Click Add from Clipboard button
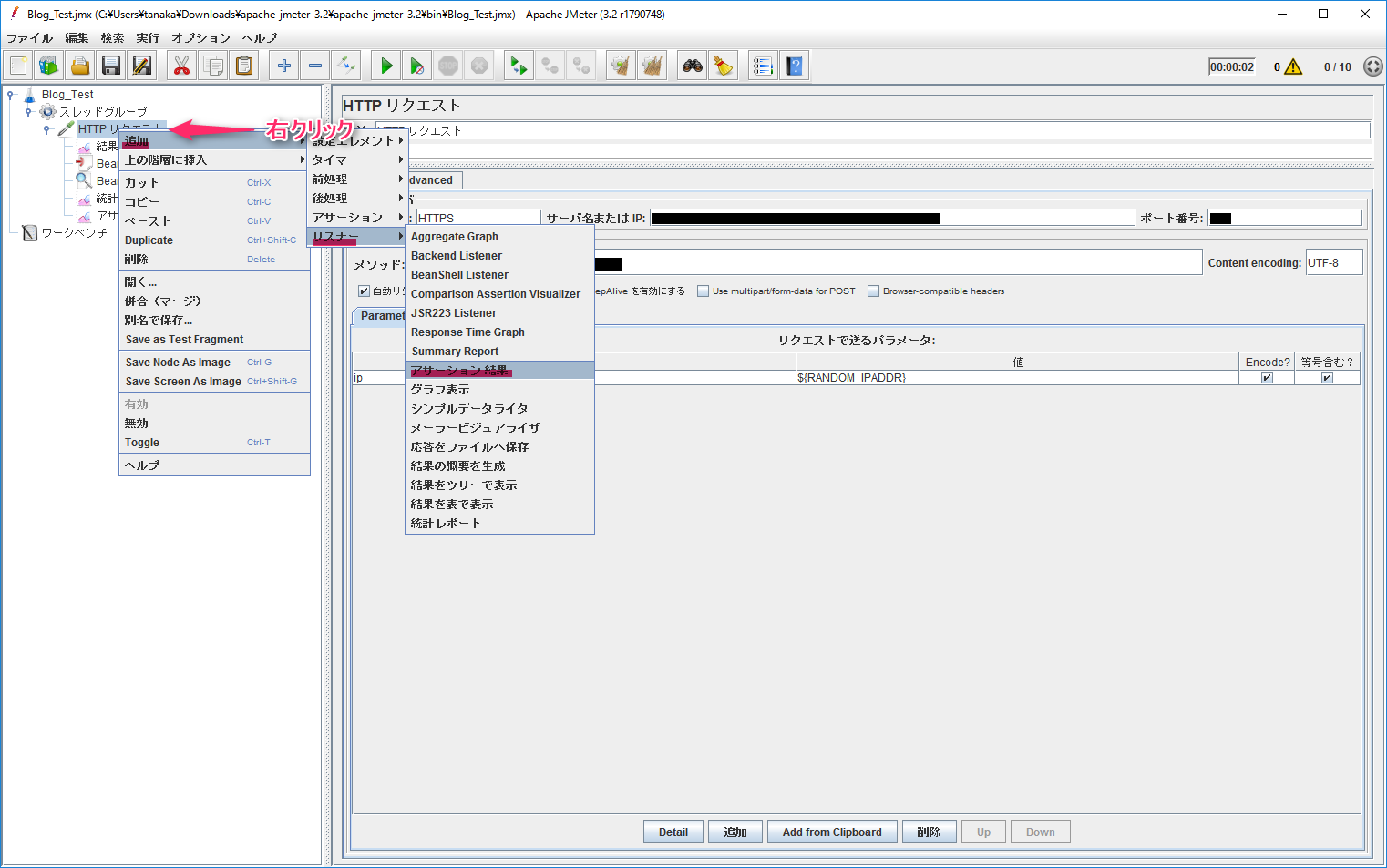This screenshot has width=1387, height=868. tap(832, 832)
